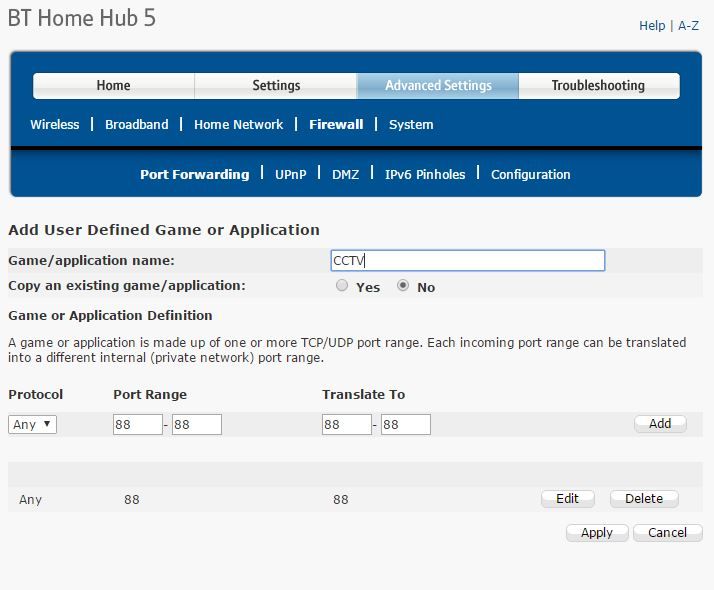Select the Firewall section
Screen dimensions: 714x590
(x=336, y=124)
